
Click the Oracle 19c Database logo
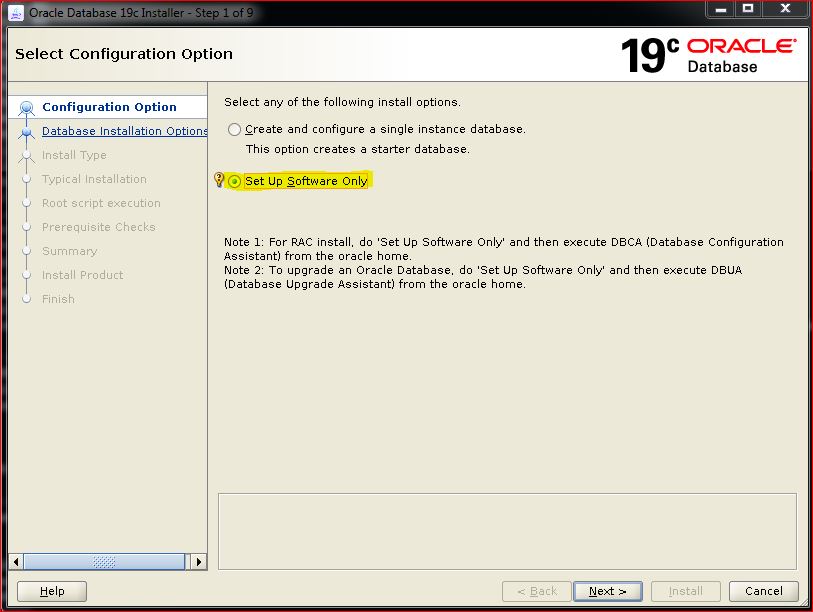pos(708,55)
